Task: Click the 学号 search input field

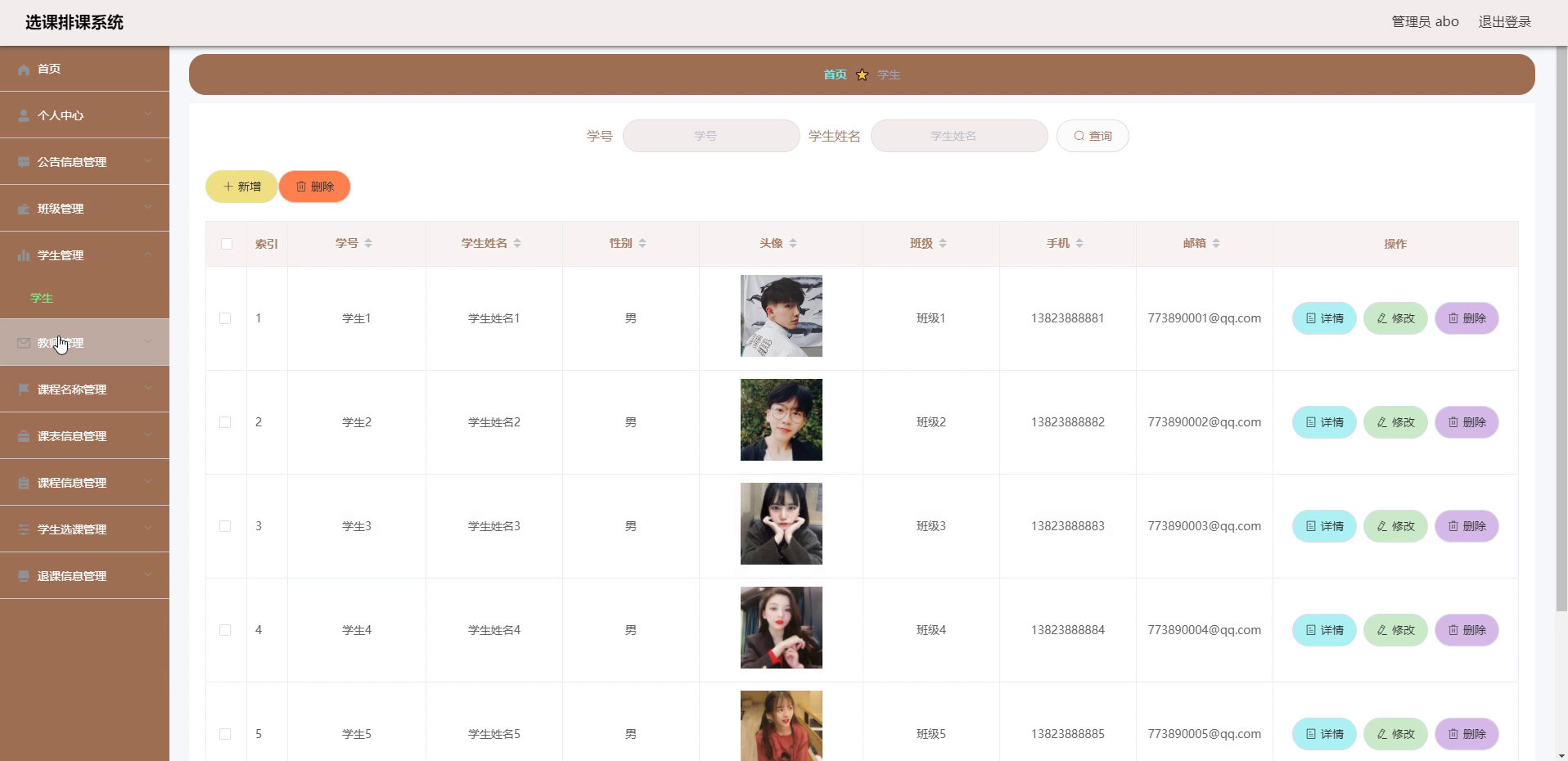Action: (711, 136)
